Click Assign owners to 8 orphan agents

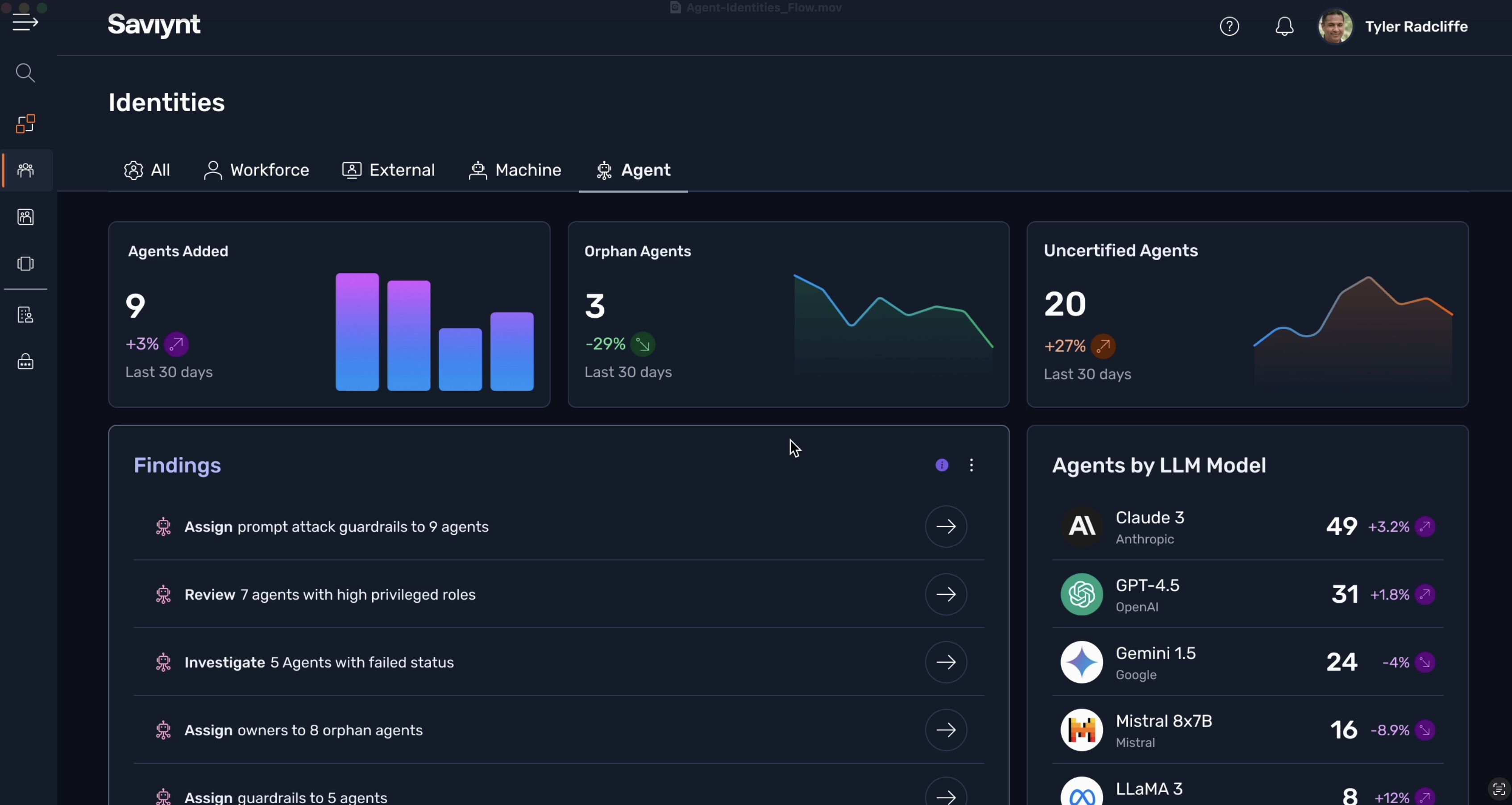coord(303,730)
